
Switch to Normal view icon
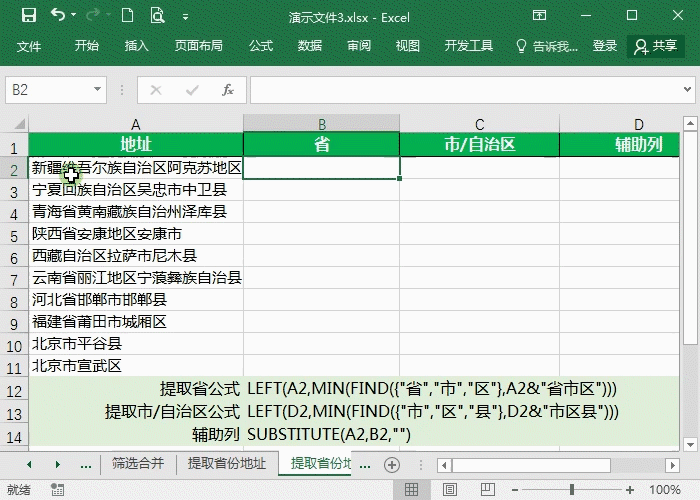point(411,490)
